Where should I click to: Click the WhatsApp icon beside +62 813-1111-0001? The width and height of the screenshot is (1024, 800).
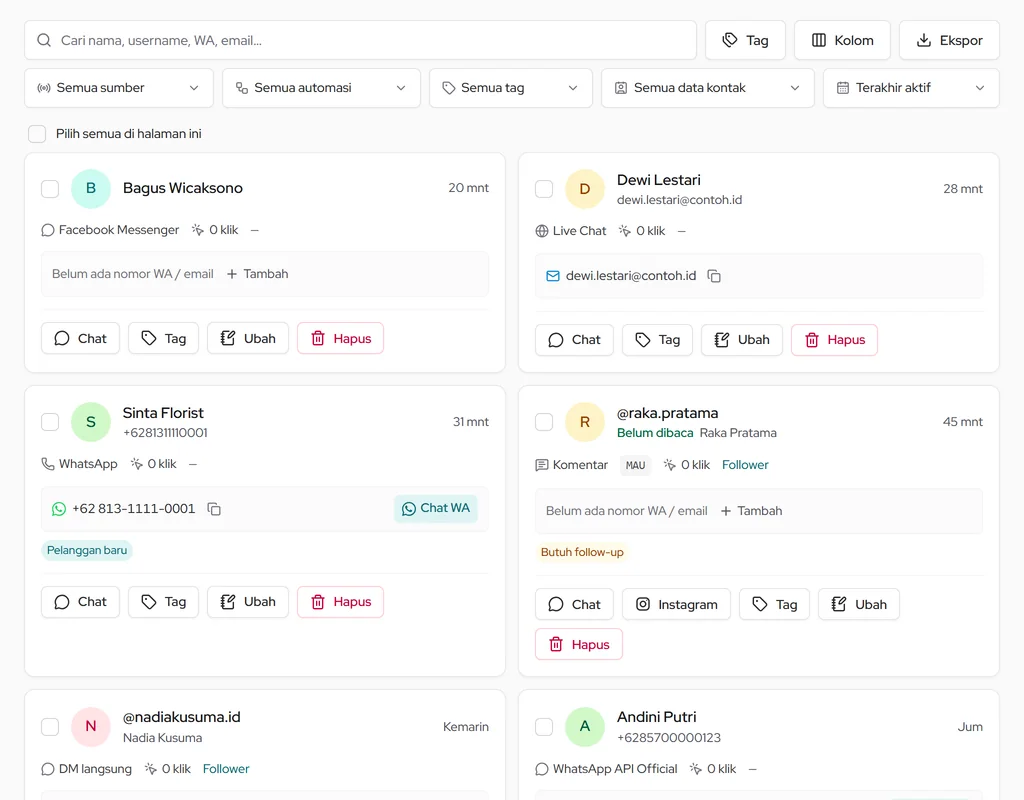[x=59, y=509]
